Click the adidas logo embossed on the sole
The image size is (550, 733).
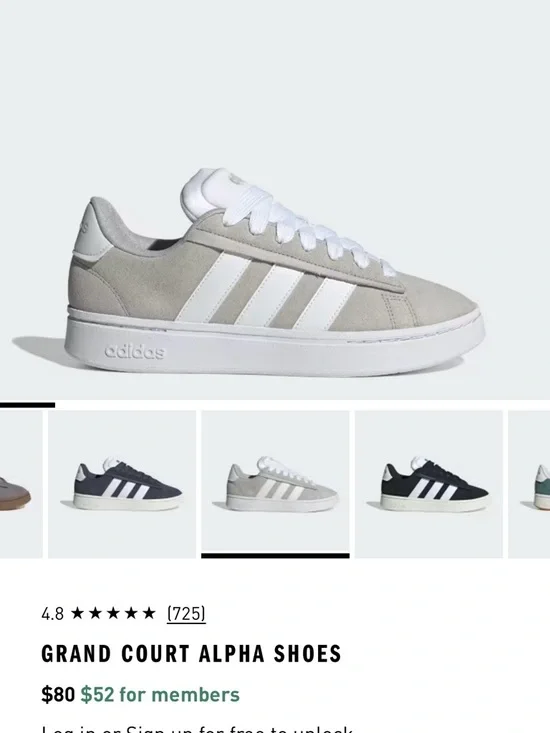135,351
